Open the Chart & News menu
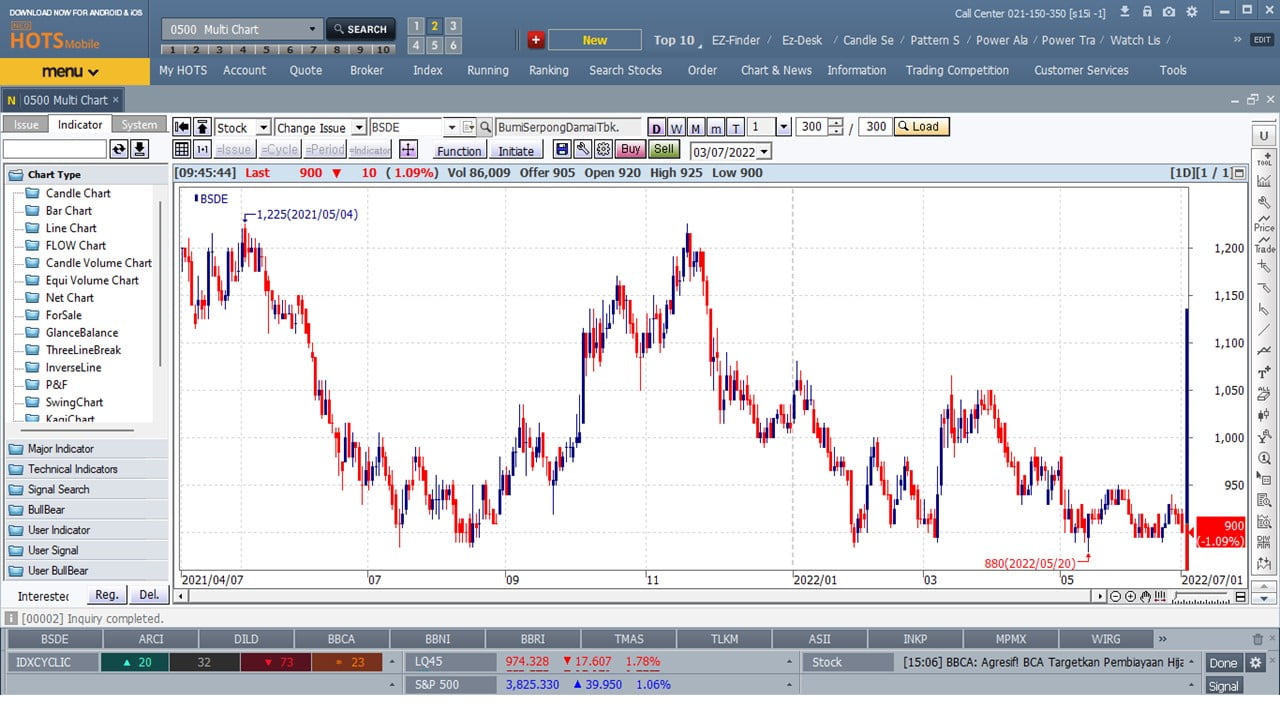Viewport: 1280px width, 720px height. (776, 70)
